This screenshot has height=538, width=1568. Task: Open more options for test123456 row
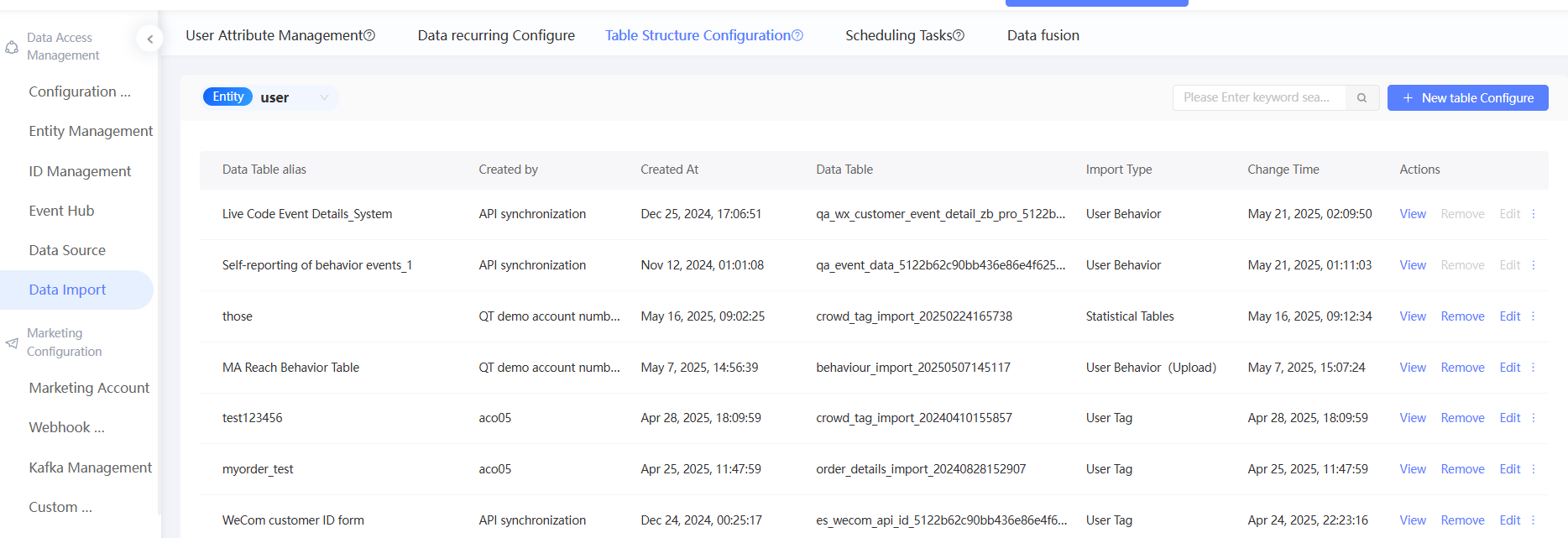tap(1533, 418)
